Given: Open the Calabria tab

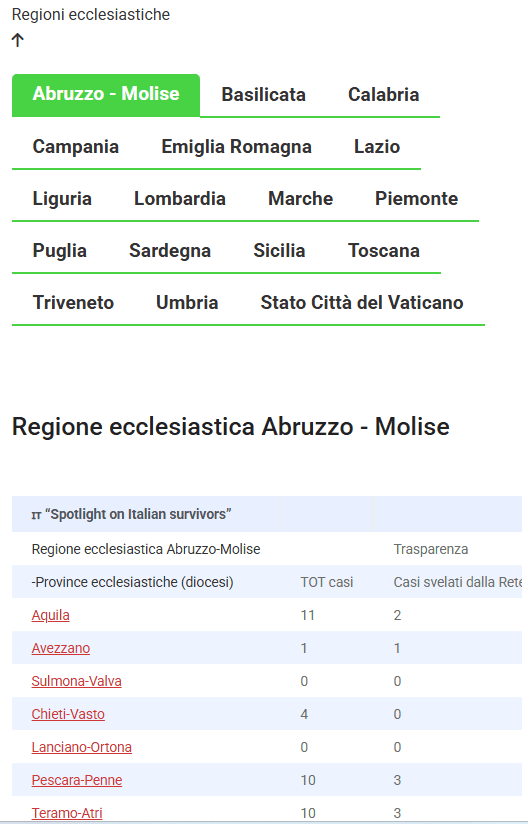Looking at the screenshot, I should tap(384, 95).
